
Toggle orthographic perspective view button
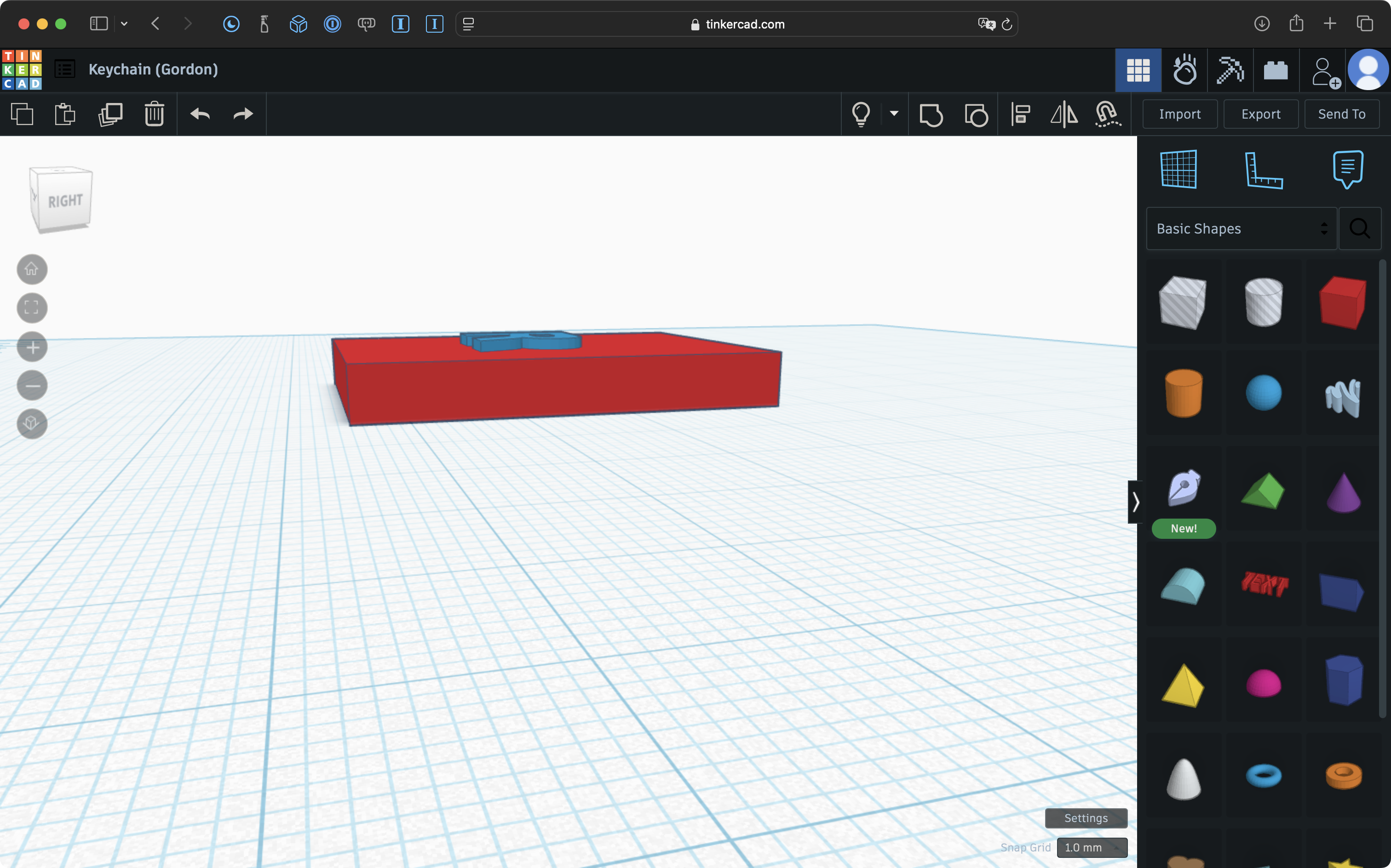(x=32, y=424)
